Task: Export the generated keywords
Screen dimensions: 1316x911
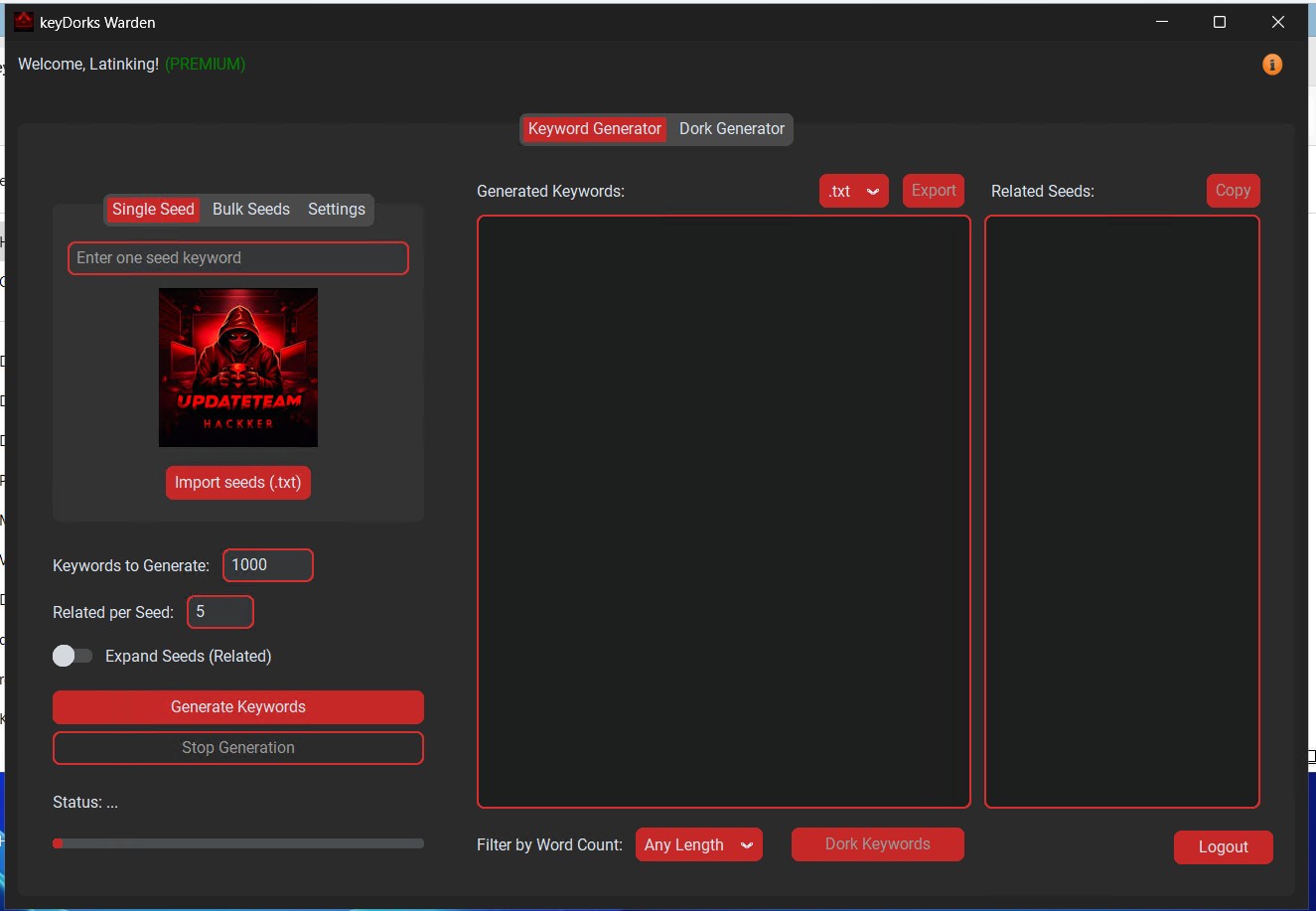Action: click(933, 191)
